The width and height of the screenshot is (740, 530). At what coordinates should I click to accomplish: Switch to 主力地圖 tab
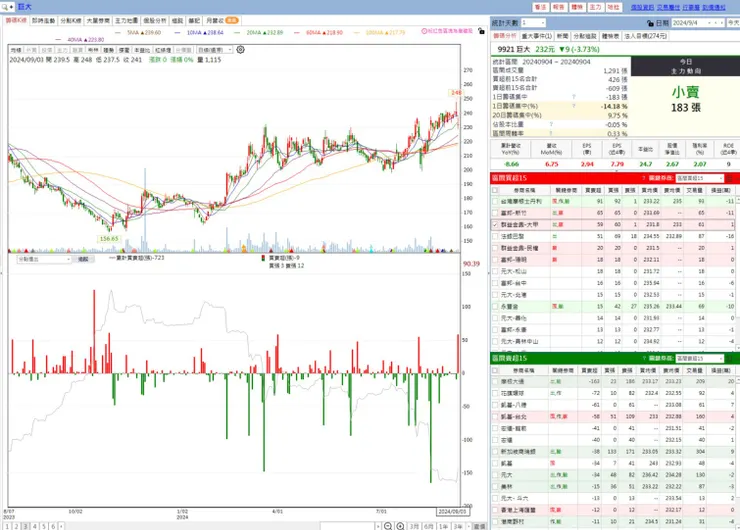coord(126,21)
